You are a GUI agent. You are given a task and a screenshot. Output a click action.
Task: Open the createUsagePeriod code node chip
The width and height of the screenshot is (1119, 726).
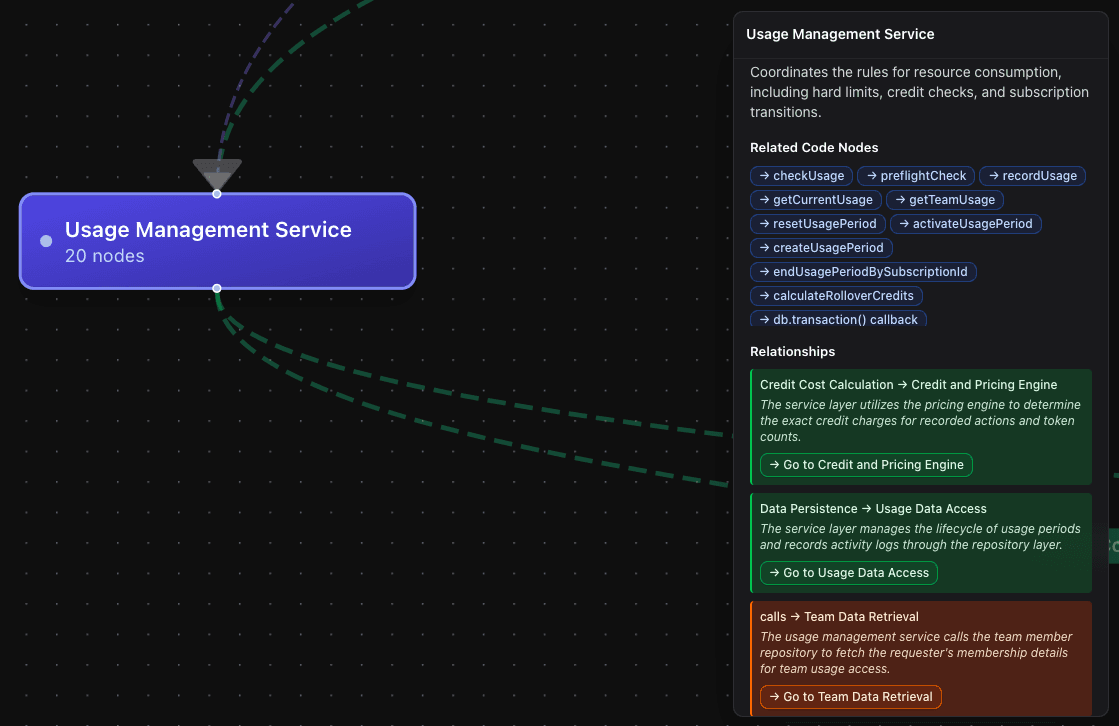(x=821, y=248)
